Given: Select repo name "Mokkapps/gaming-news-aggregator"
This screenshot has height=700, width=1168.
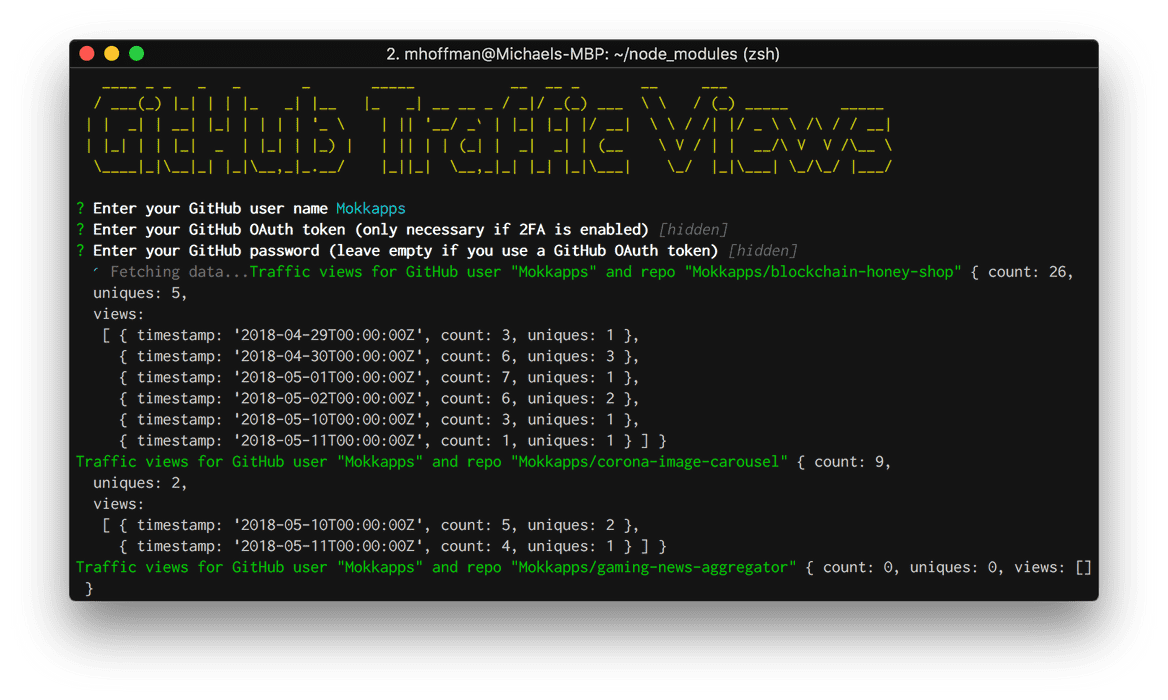Looking at the screenshot, I should [x=653, y=567].
